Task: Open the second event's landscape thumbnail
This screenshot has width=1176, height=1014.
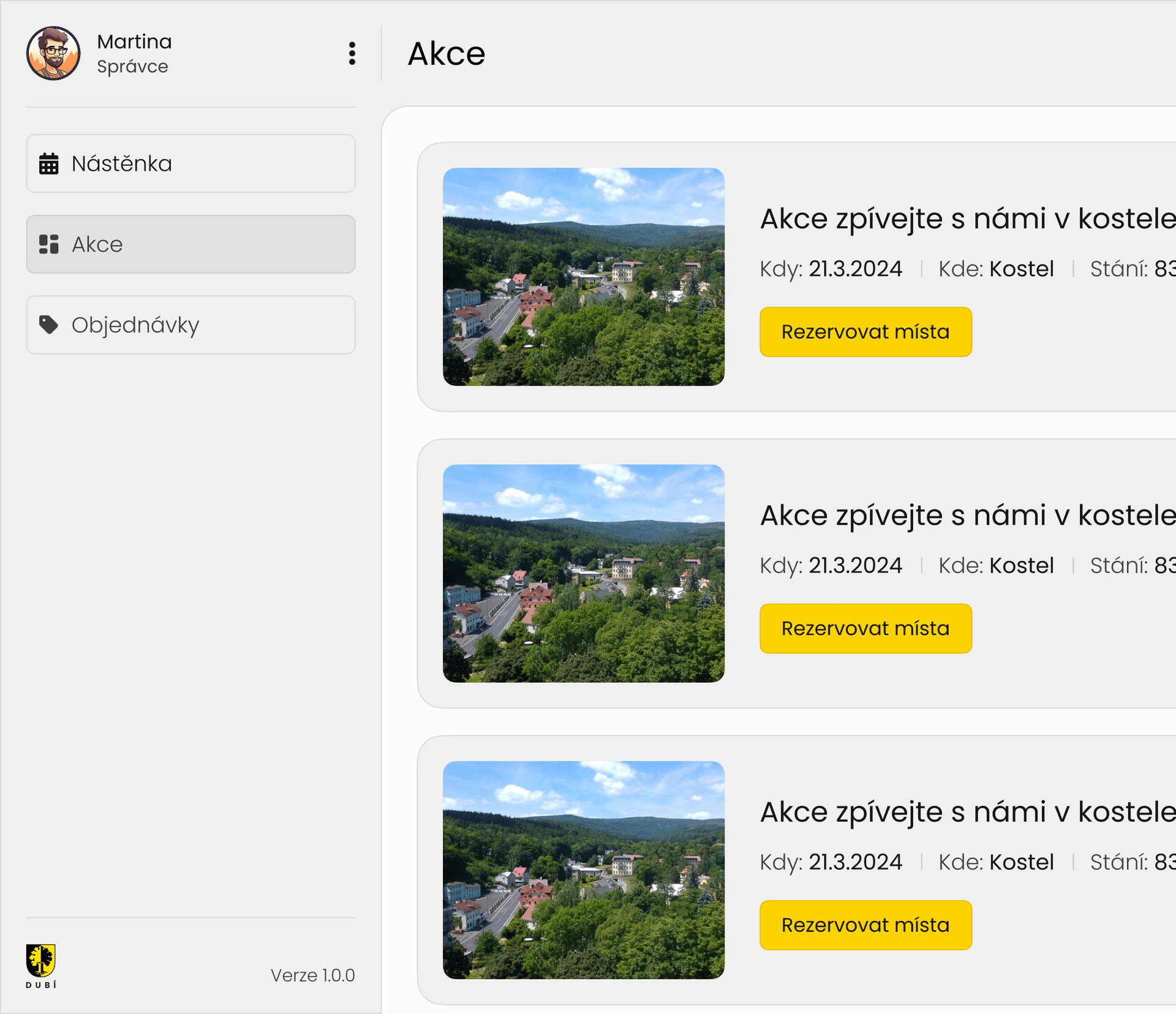Action: click(583, 573)
